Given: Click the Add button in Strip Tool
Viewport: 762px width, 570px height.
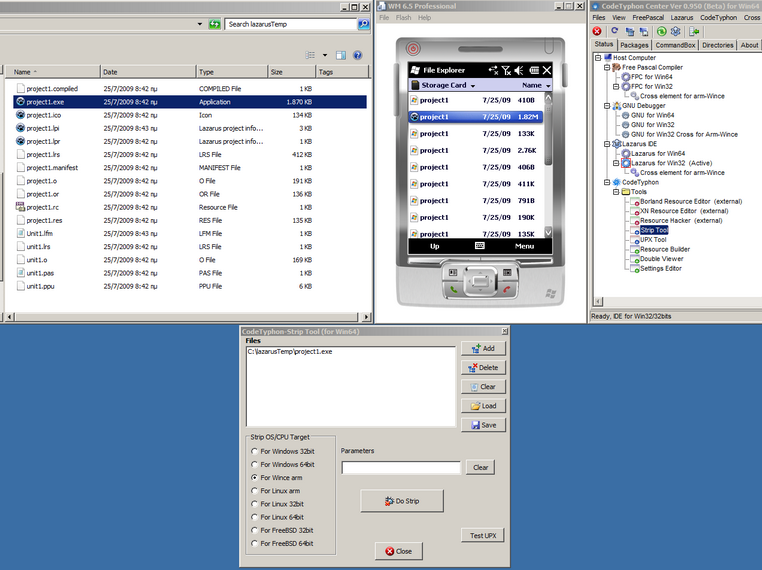Looking at the screenshot, I should (x=483, y=348).
